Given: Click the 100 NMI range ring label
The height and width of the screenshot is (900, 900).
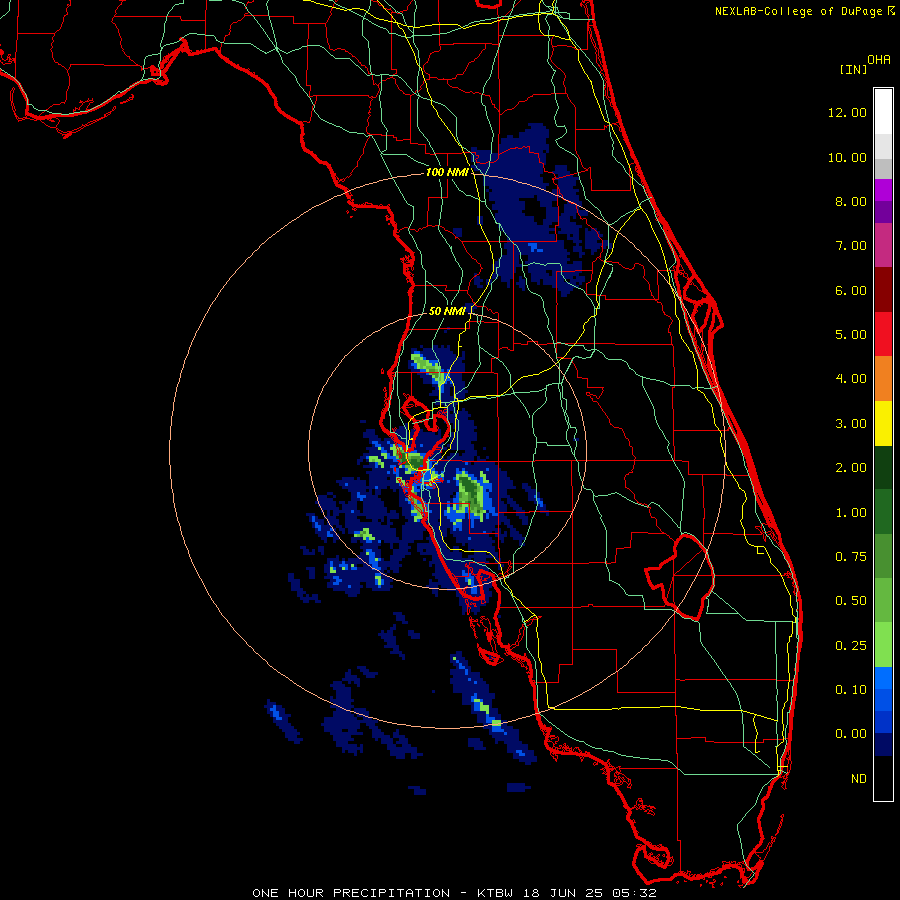Looking at the screenshot, I should click(x=447, y=172).
